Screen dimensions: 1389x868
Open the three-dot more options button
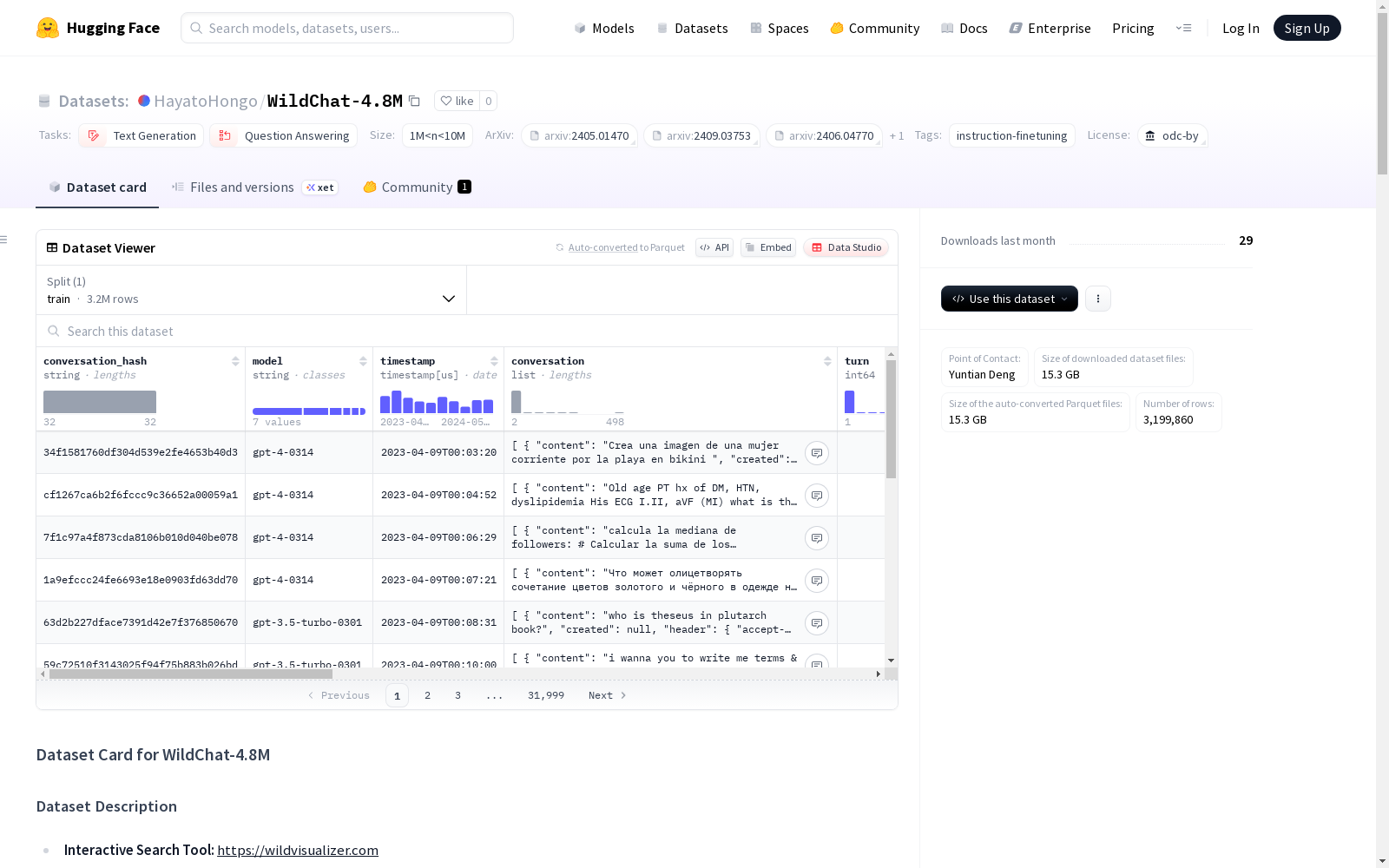[1098, 299]
